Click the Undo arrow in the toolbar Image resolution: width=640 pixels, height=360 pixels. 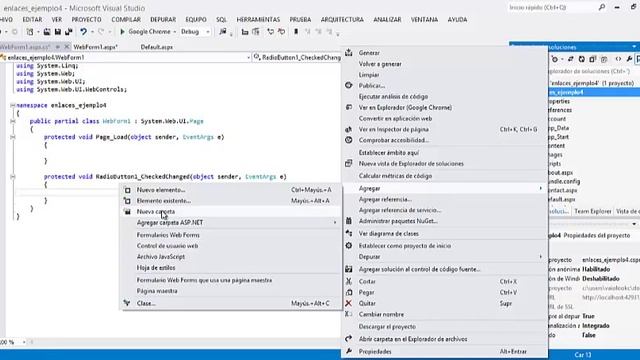(83, 31)
